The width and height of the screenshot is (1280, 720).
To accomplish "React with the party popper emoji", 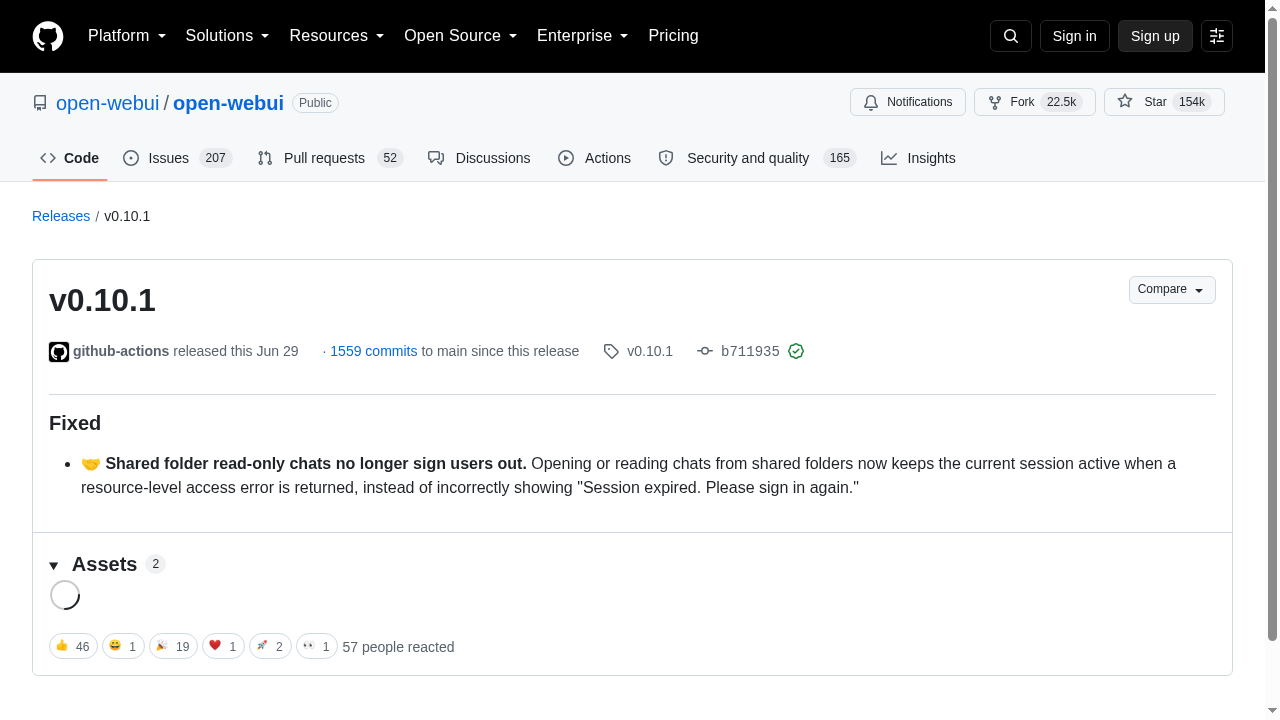I will point(173,647).
